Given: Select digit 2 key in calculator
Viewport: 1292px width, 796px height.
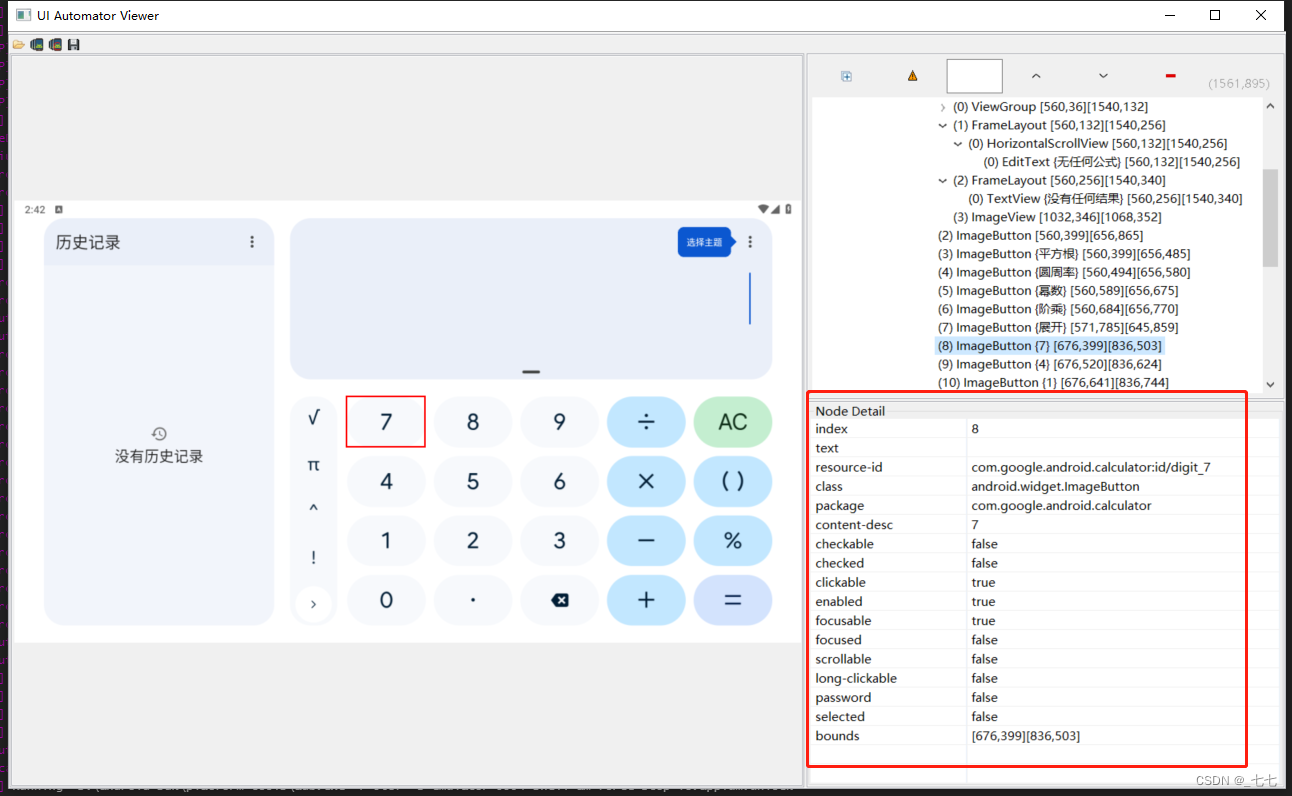Looking at the screenshot, I should [x=473, y=541].
